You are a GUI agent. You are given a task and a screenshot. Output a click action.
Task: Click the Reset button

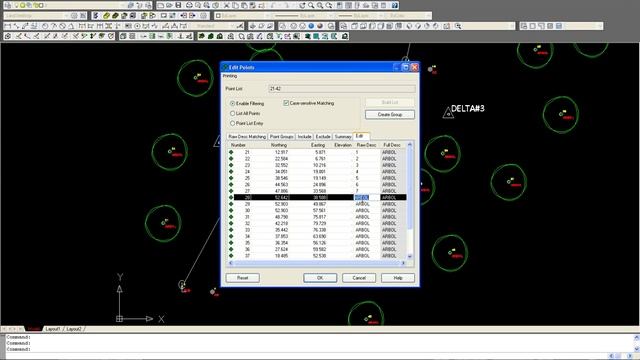tap(242, 278)
